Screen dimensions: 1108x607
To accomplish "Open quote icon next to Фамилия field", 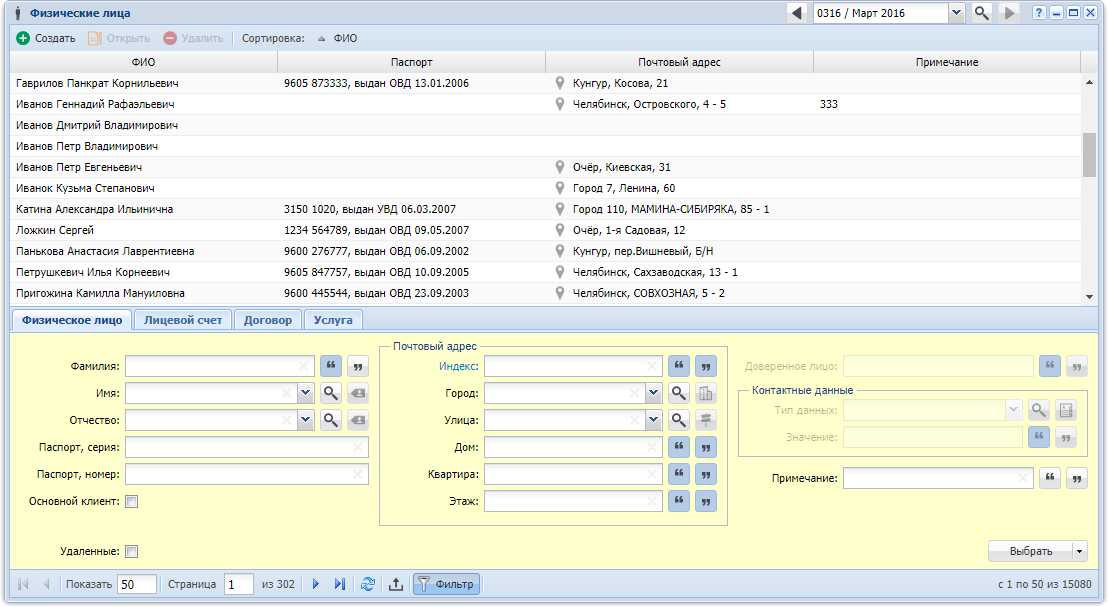I will click(x=331, y=366).
